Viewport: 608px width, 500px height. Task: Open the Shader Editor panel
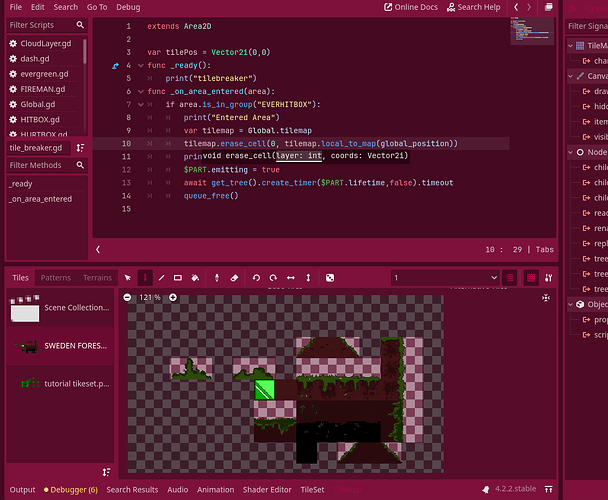tap(267, 490)
